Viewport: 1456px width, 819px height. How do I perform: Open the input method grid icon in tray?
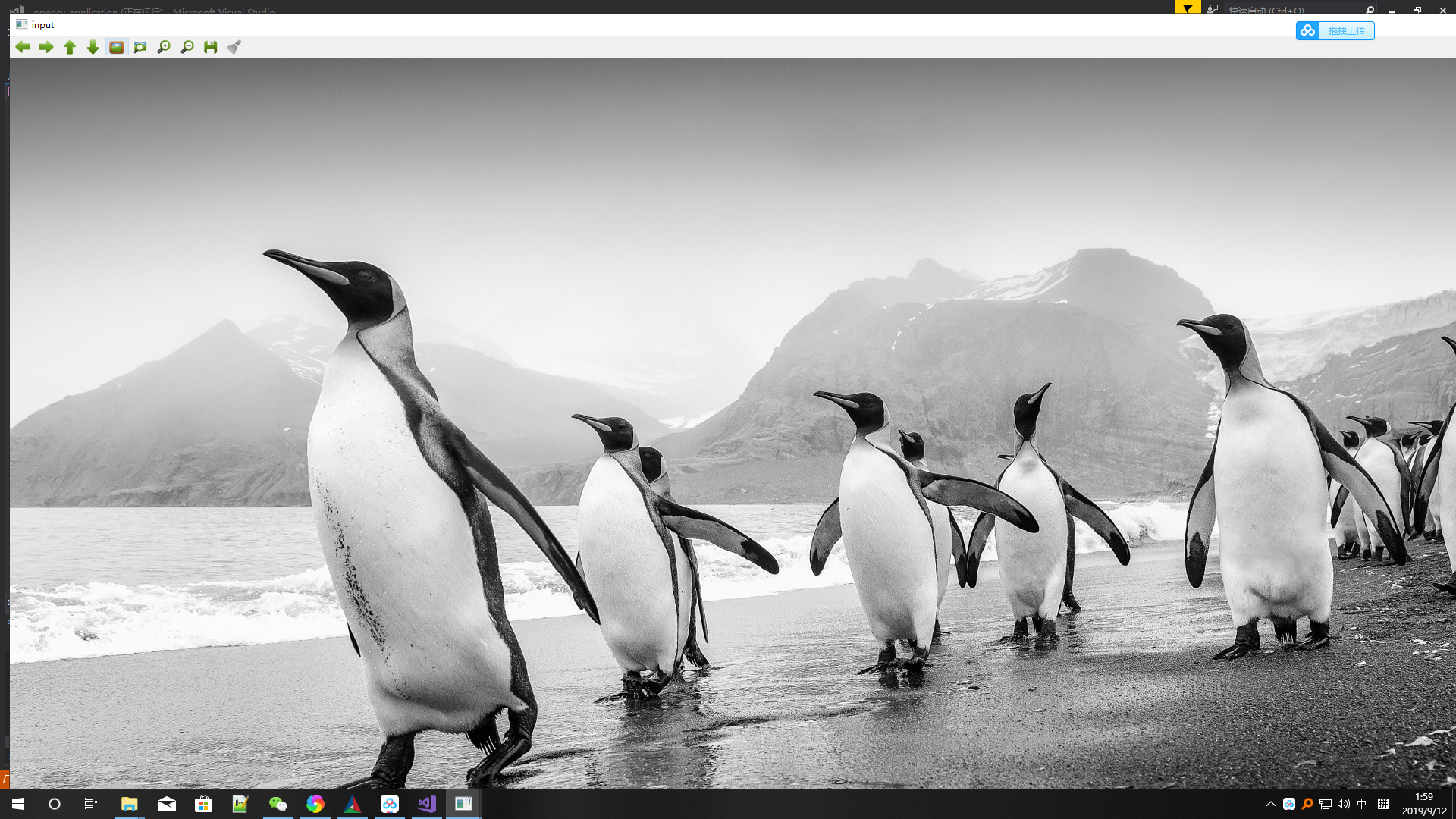(x=1383, y=804)
